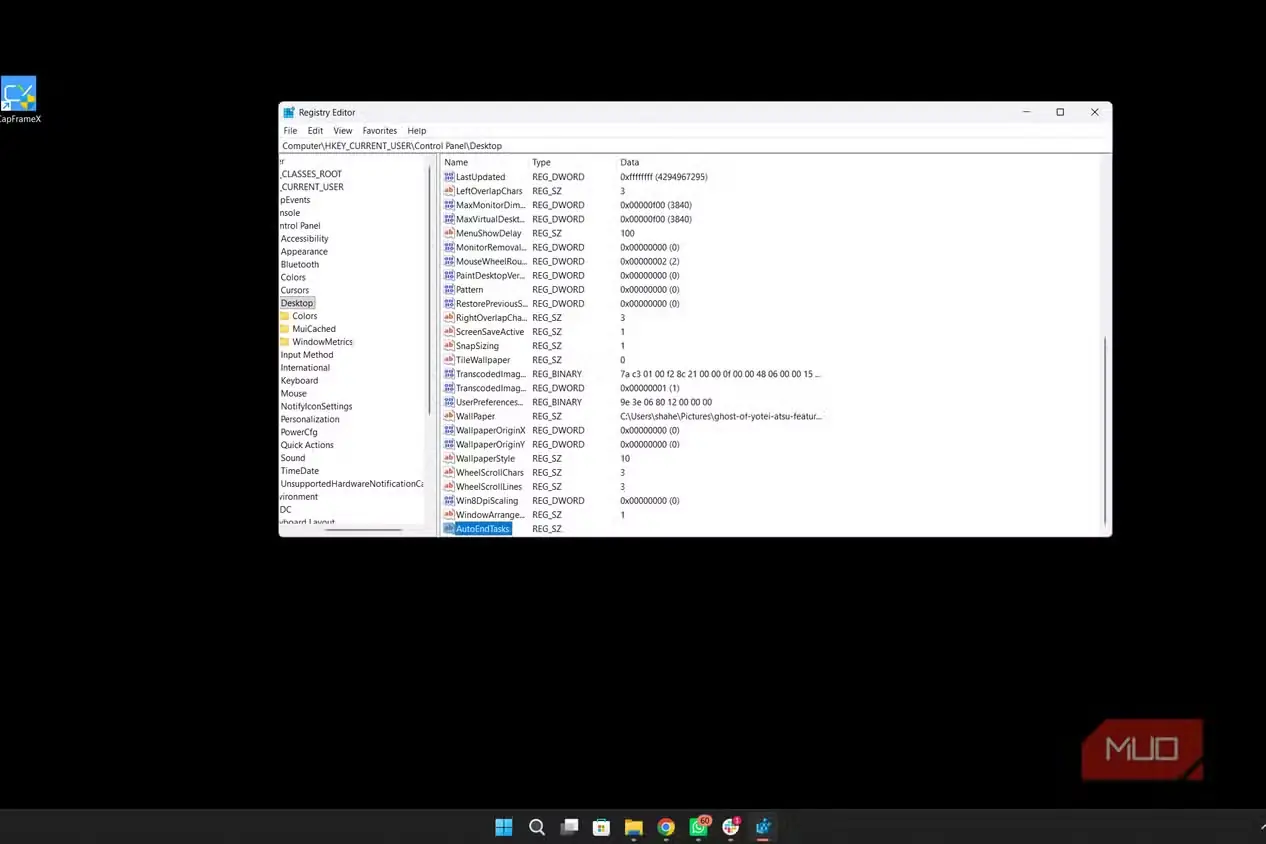Click the icon beside the AutoEndTasks value

coord(449,529)
